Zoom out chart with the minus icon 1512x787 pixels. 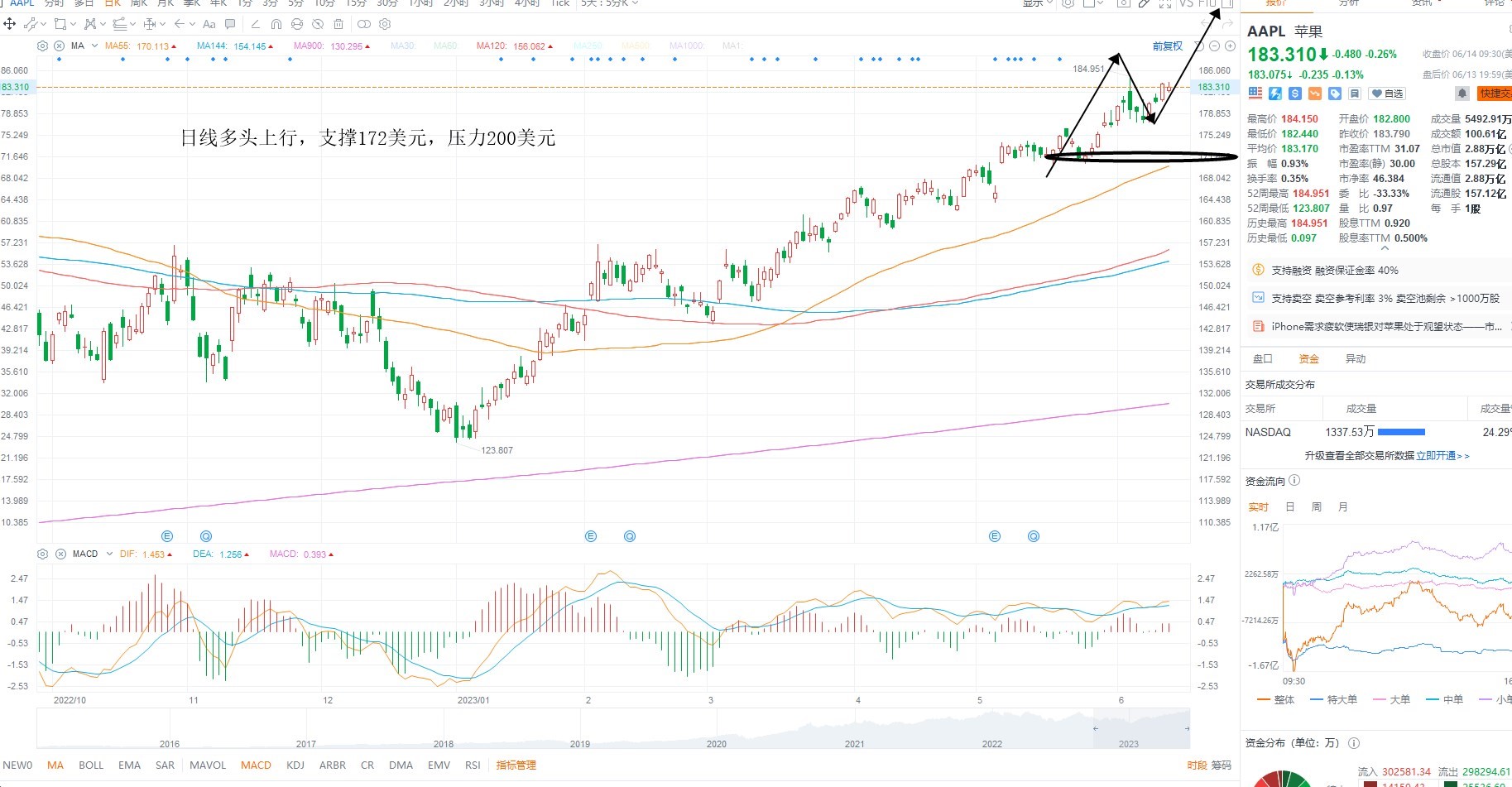point(1215,46)
